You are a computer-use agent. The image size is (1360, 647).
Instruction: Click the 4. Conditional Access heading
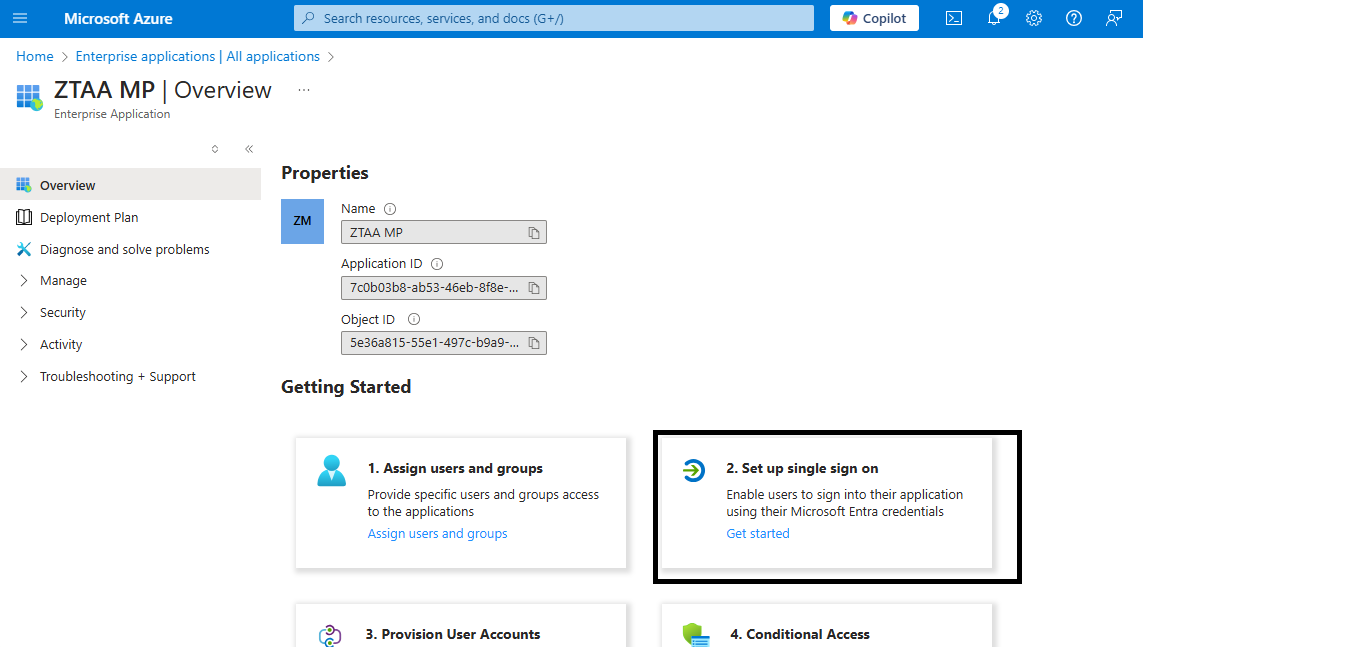(800, 634)
